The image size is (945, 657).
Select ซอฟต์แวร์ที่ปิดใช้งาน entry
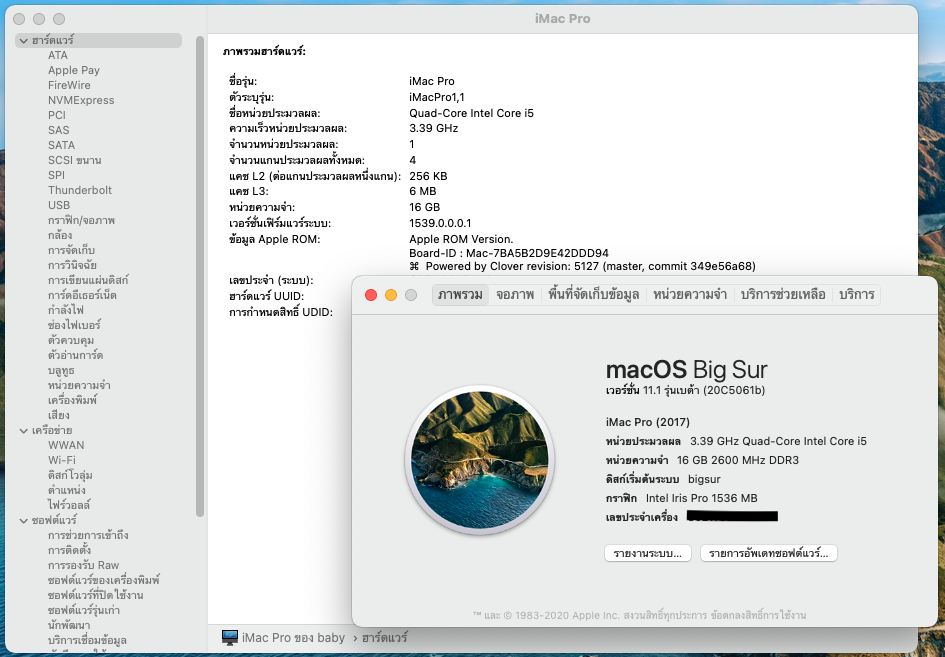96,596
